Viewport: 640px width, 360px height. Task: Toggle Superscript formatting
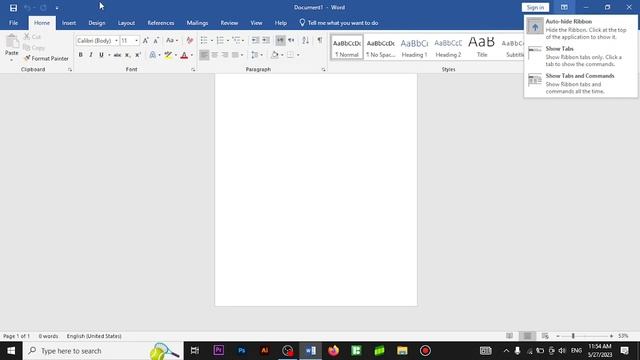click(138, 55)
